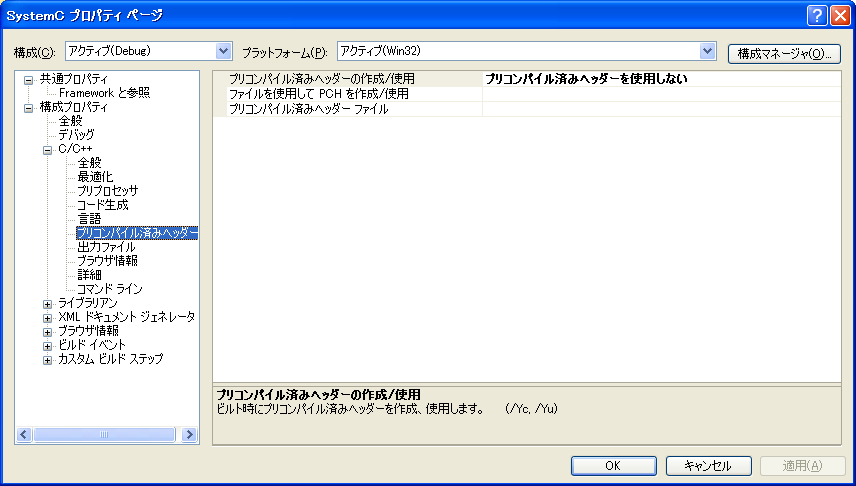Image resolution: width=856 pixels, height=486 pixels.
Task: Click the help question mark button
Action: (817, 16)
